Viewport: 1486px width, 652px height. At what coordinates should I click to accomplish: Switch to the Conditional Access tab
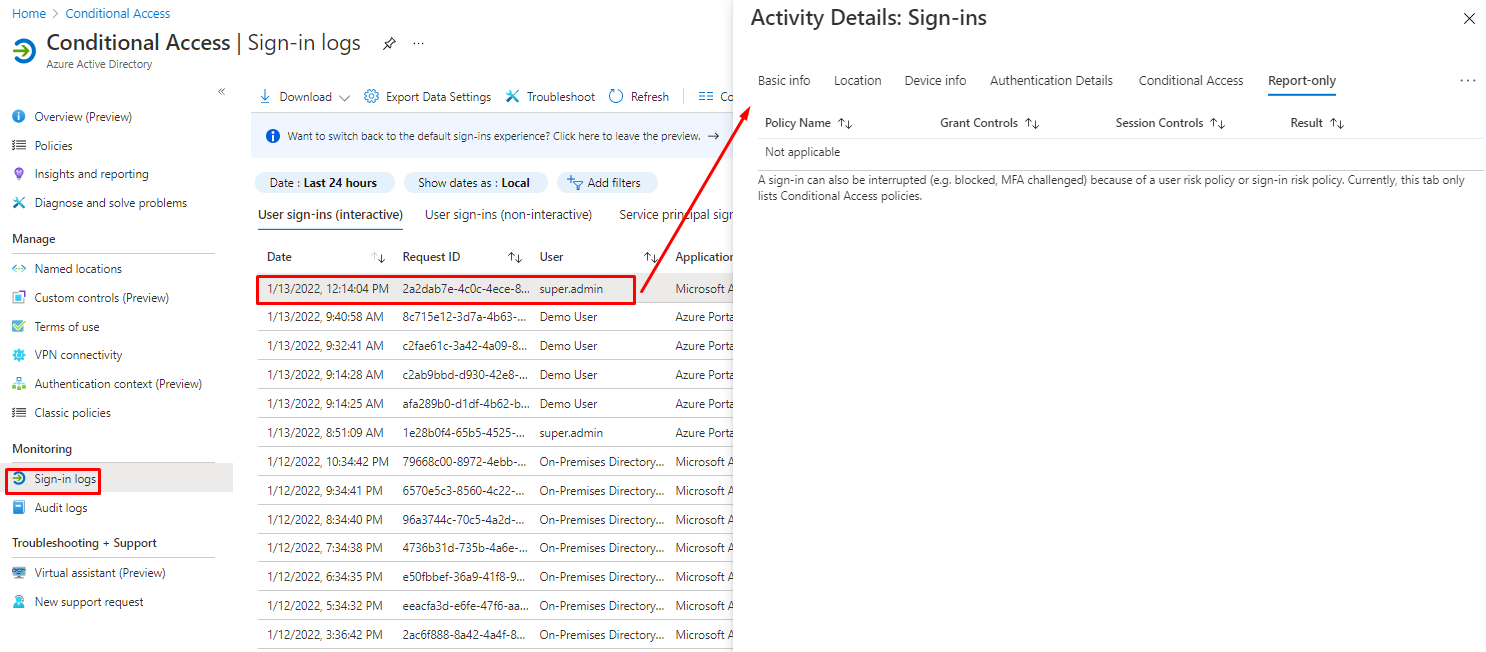coord(1190,81)
